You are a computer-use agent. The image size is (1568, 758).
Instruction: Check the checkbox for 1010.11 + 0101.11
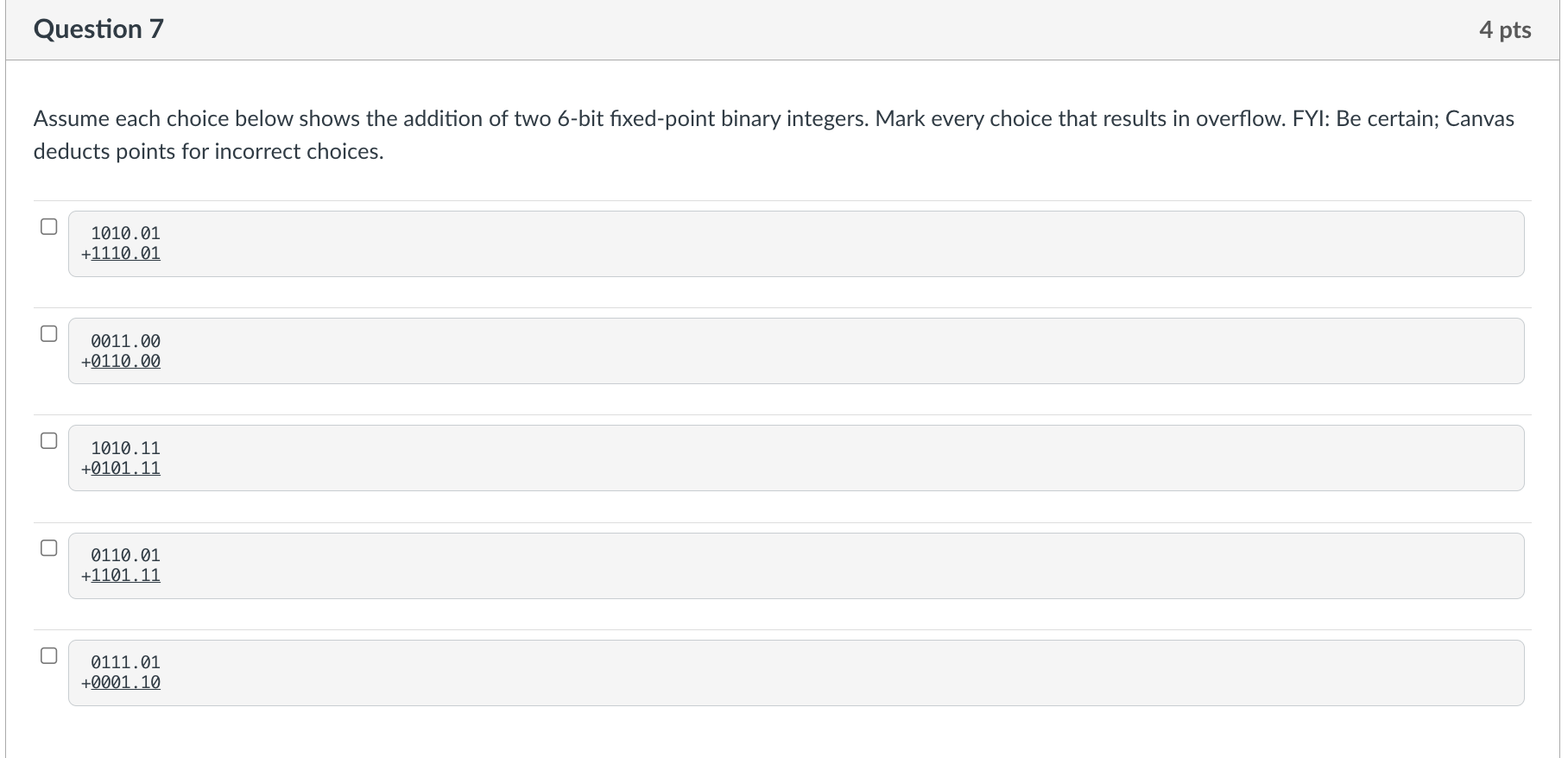tap(48, 440)
